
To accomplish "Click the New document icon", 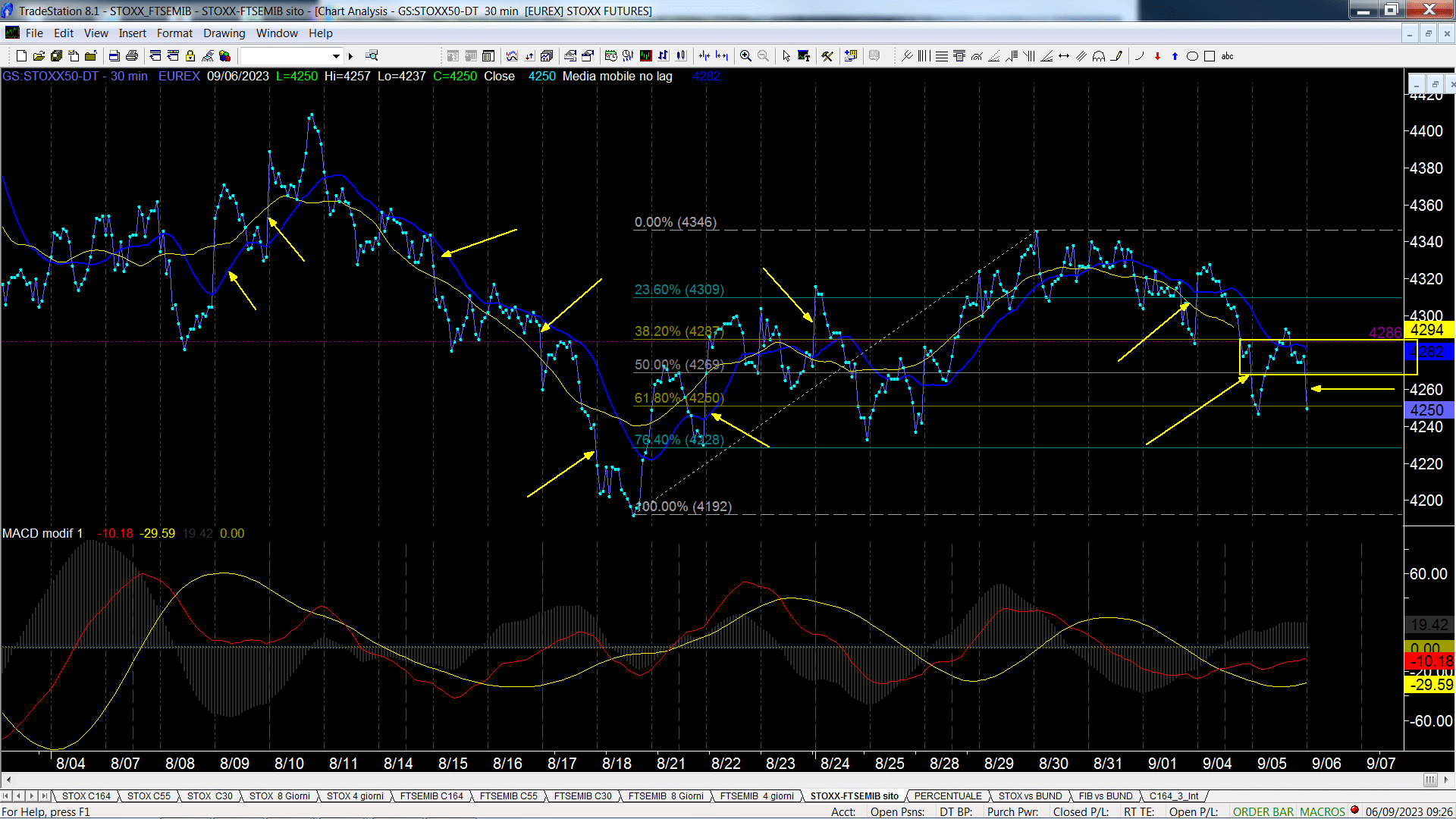I will coord(21,56).
